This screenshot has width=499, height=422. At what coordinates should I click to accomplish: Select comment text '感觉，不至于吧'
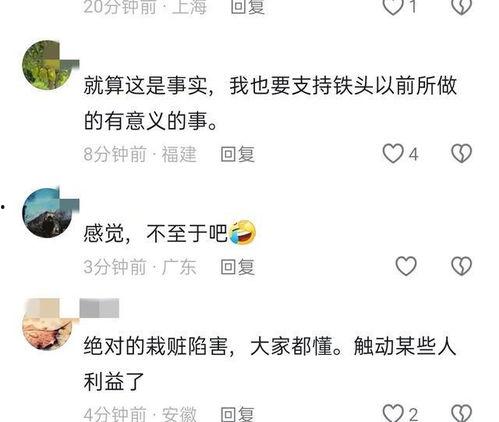pos(155,233)
